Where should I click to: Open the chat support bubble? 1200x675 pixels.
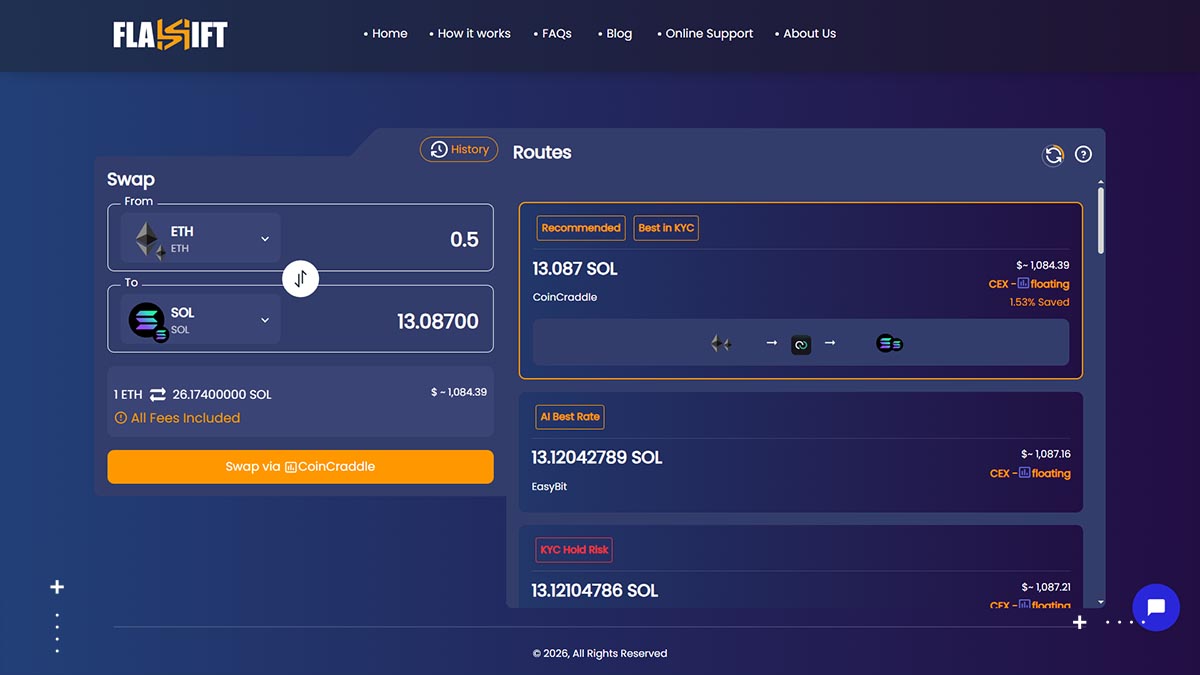pyautogui.click(x=1156, y=607)
